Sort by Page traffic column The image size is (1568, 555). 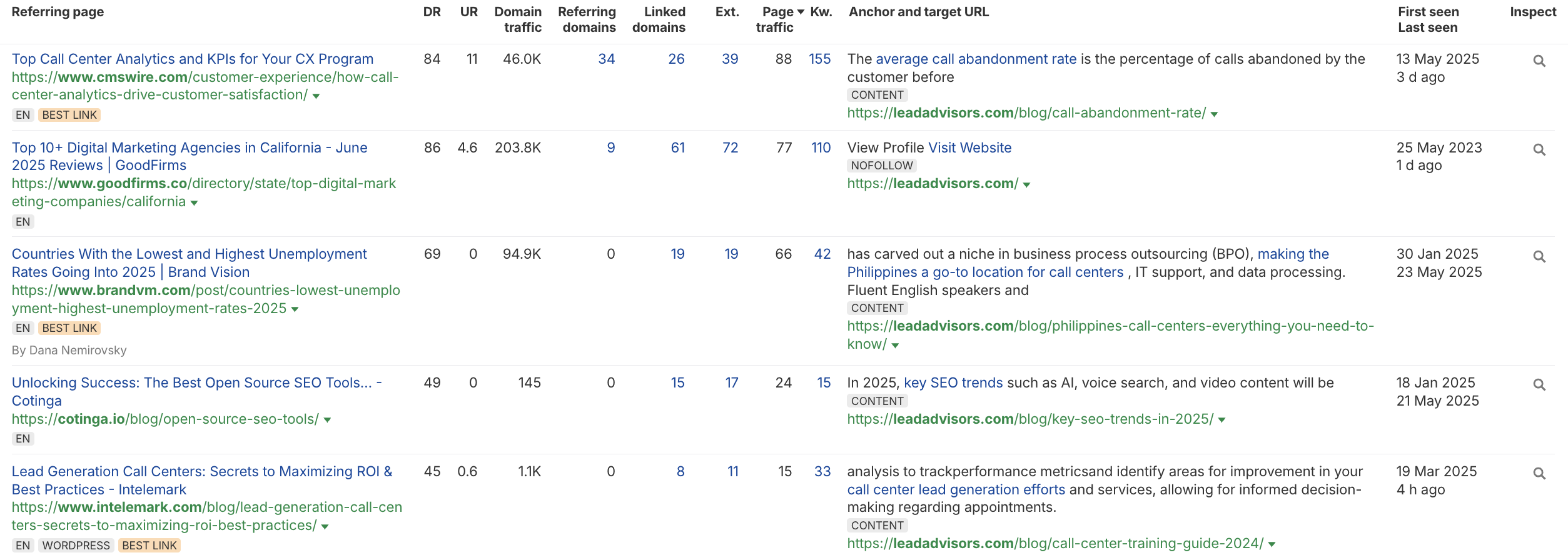click(x=779, y=19)
